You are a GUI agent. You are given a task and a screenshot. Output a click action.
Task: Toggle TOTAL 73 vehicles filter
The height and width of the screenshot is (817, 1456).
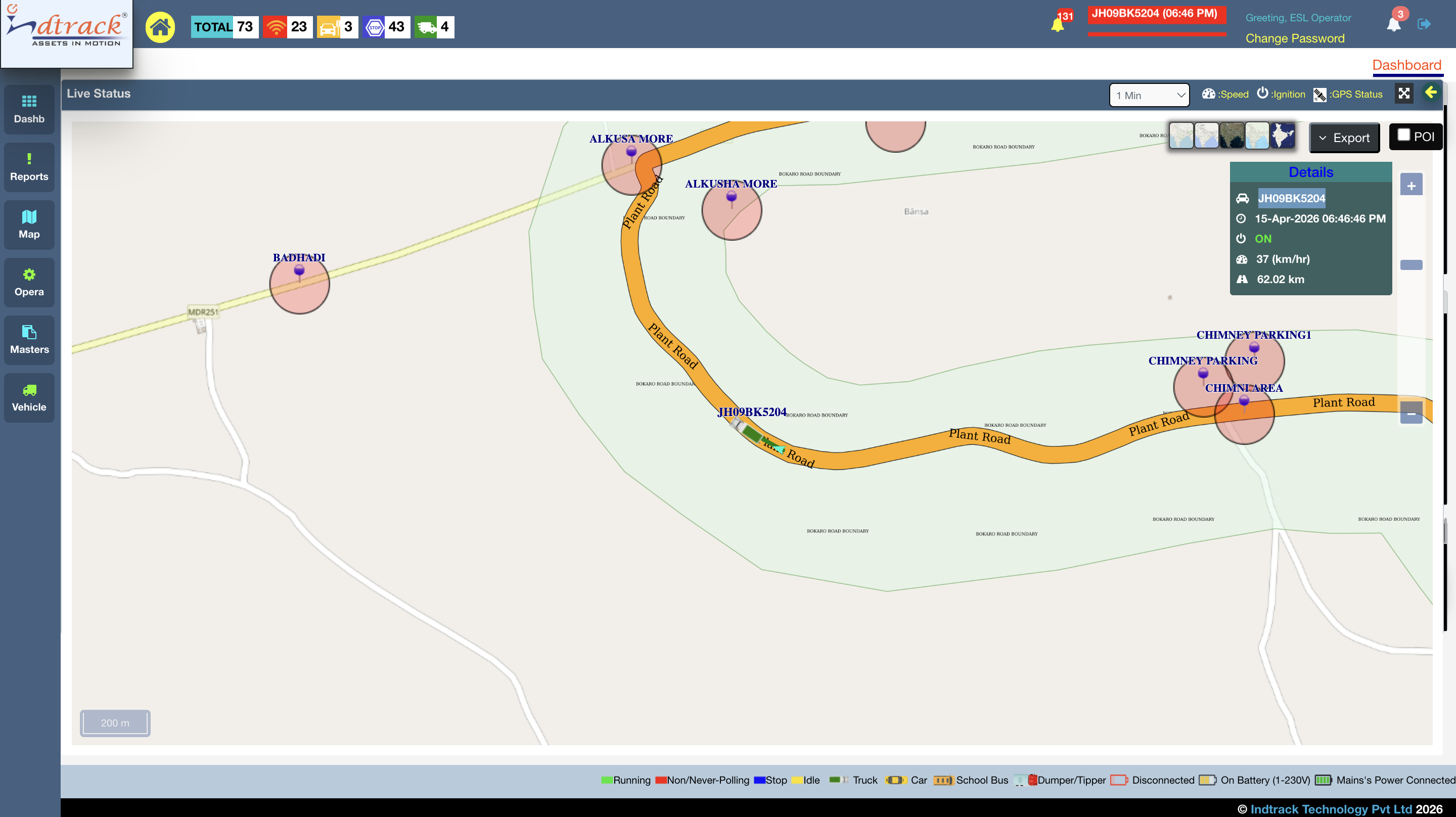click(x=224, y=27)
